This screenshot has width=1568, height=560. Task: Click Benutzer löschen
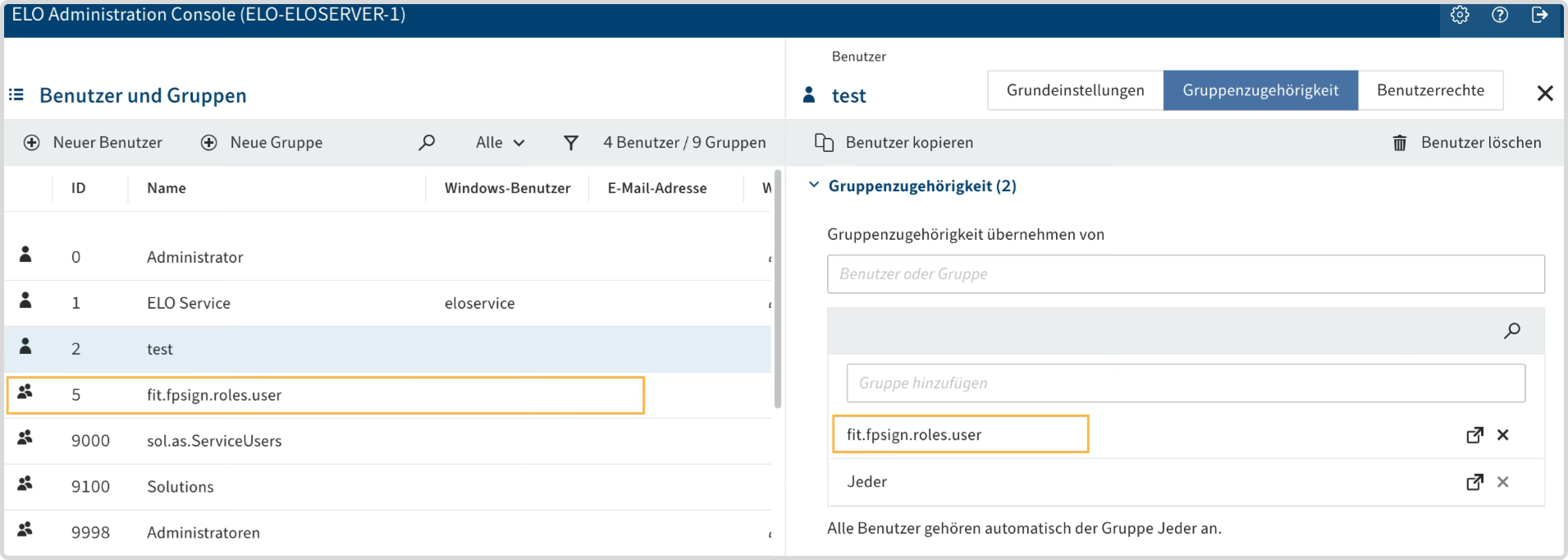pos(1466,143)
